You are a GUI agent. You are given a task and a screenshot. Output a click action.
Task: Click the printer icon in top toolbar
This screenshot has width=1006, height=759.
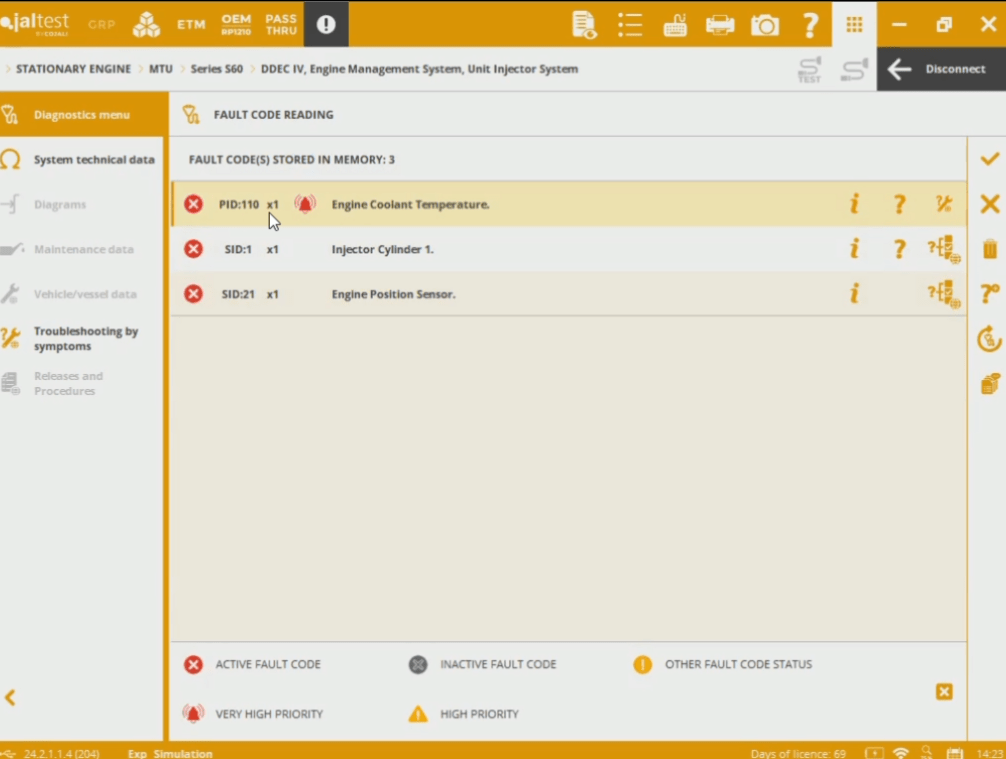point(720,25)
